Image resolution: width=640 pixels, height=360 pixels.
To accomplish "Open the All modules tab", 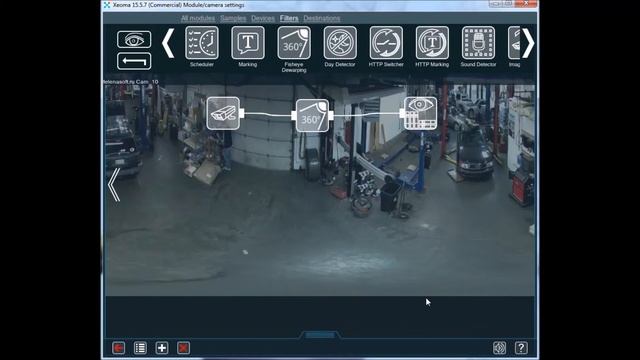I will [x=198, y=18].
